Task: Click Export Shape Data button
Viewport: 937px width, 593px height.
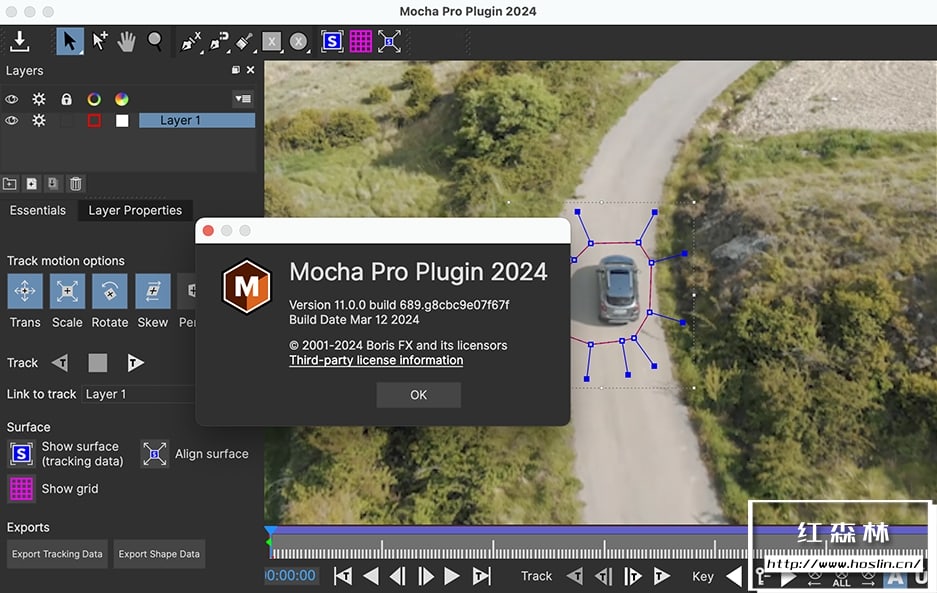Action: coord(159,554)
